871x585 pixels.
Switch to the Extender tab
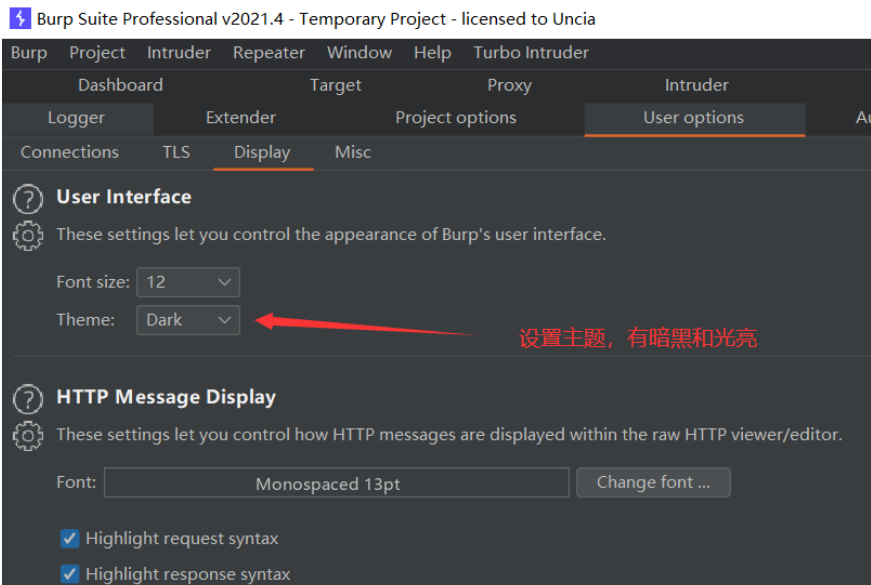click(241, 118)
